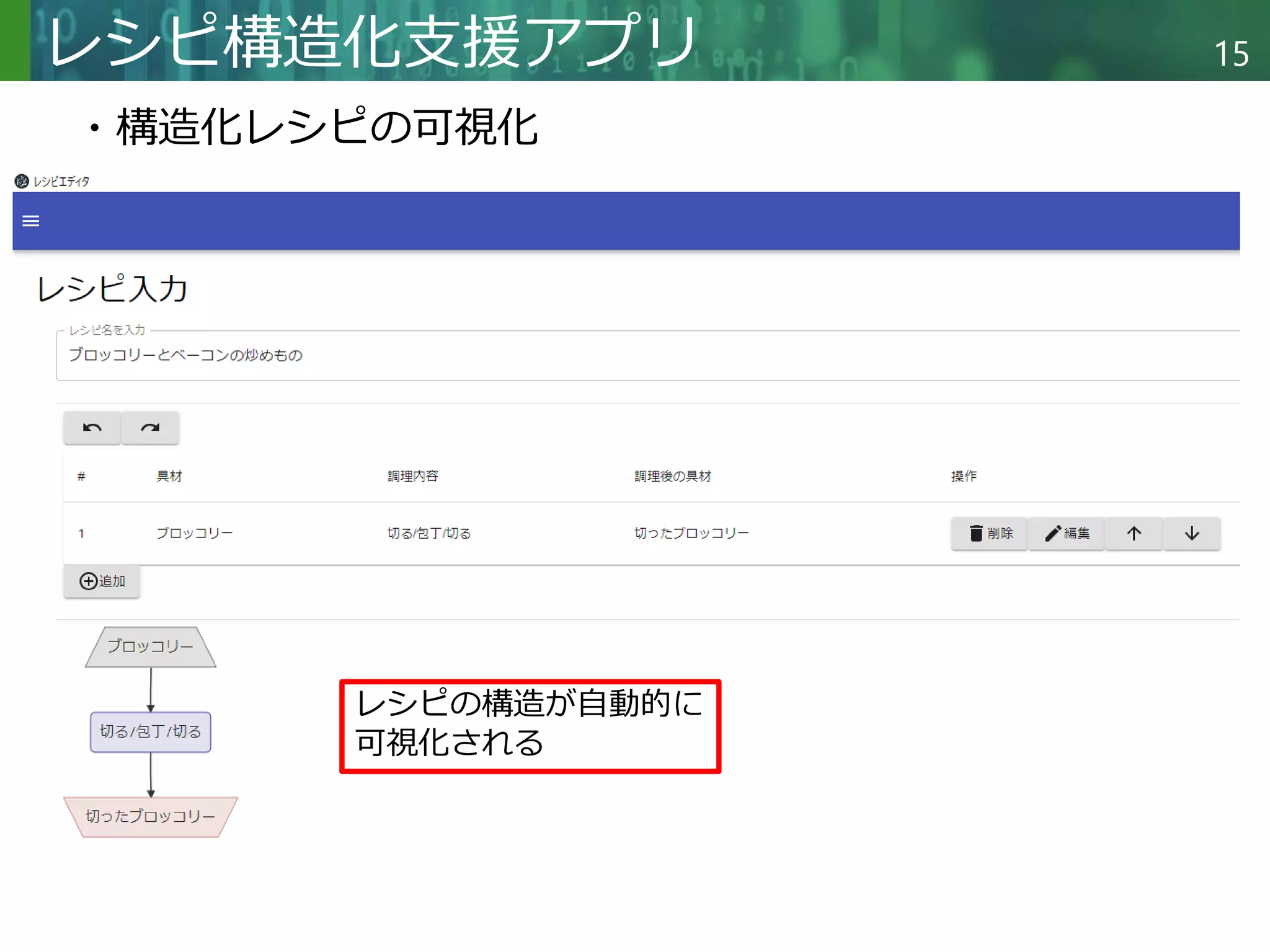Select the 切る/包丁/切る node in the diagram
Viewport: 1270px width, 952px height.
point(151,732)
